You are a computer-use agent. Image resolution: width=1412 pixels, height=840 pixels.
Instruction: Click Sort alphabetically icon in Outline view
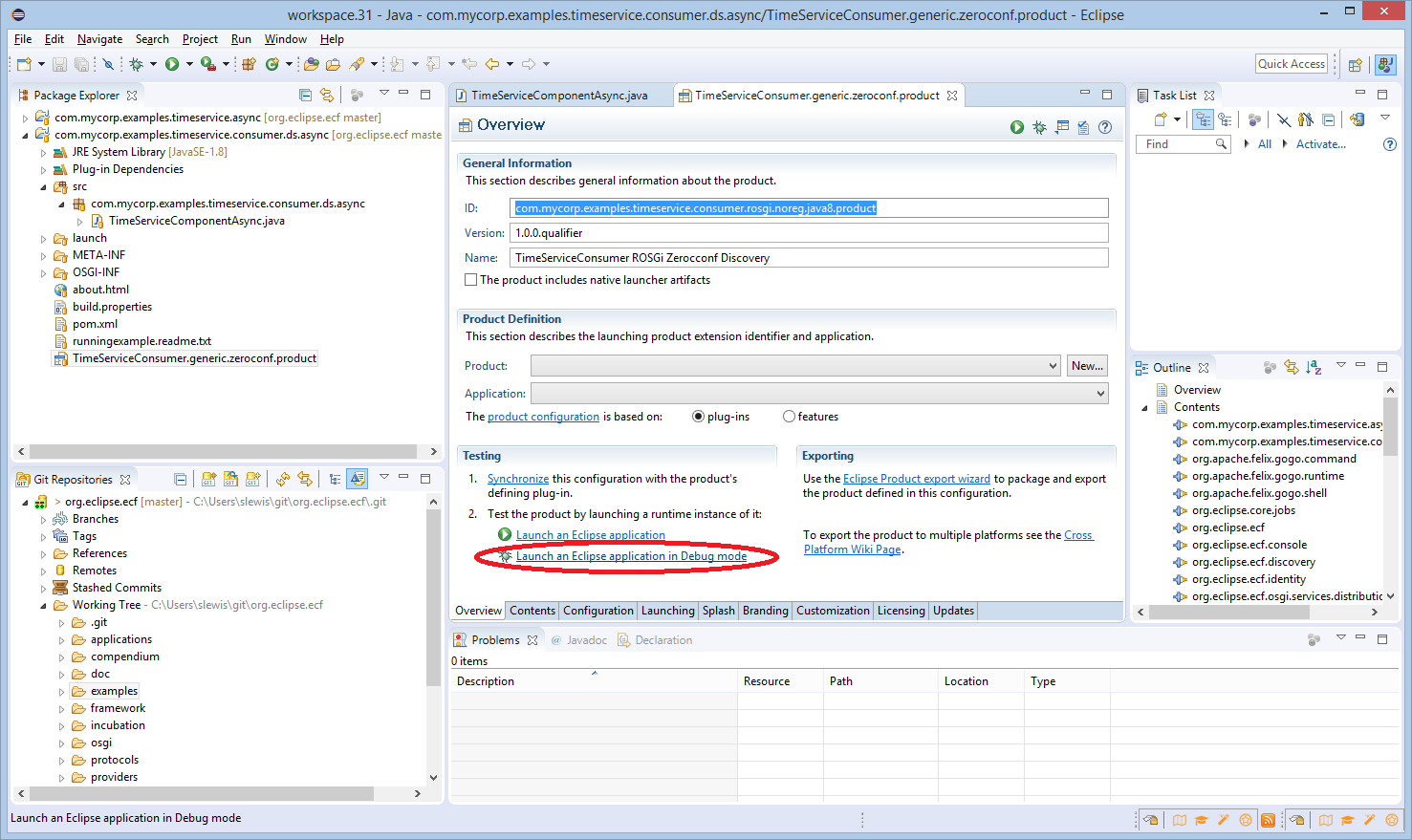click(1314, 367)
